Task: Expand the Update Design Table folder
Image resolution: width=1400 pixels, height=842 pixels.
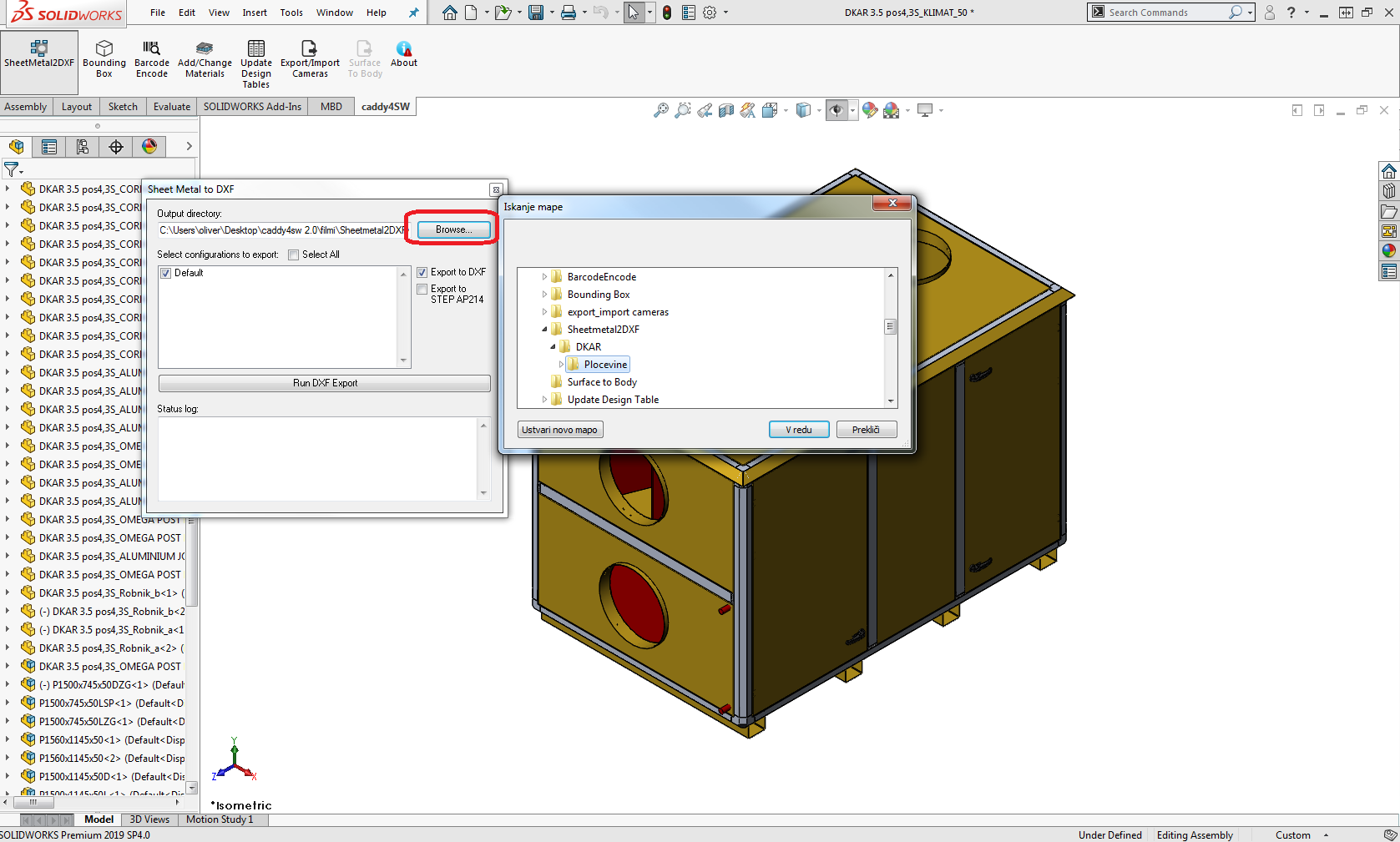Action: click(544, 400)
